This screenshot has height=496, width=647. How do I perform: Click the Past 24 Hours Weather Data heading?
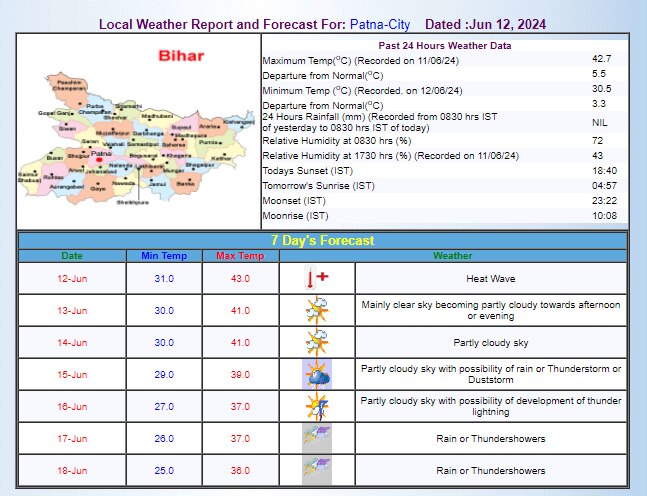(445, 46)
